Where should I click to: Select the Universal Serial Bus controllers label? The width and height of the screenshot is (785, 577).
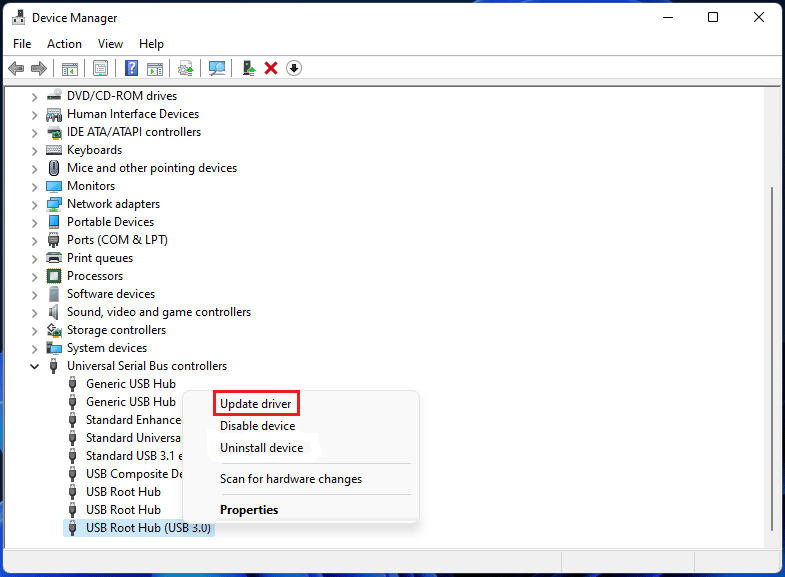point(147,366)
